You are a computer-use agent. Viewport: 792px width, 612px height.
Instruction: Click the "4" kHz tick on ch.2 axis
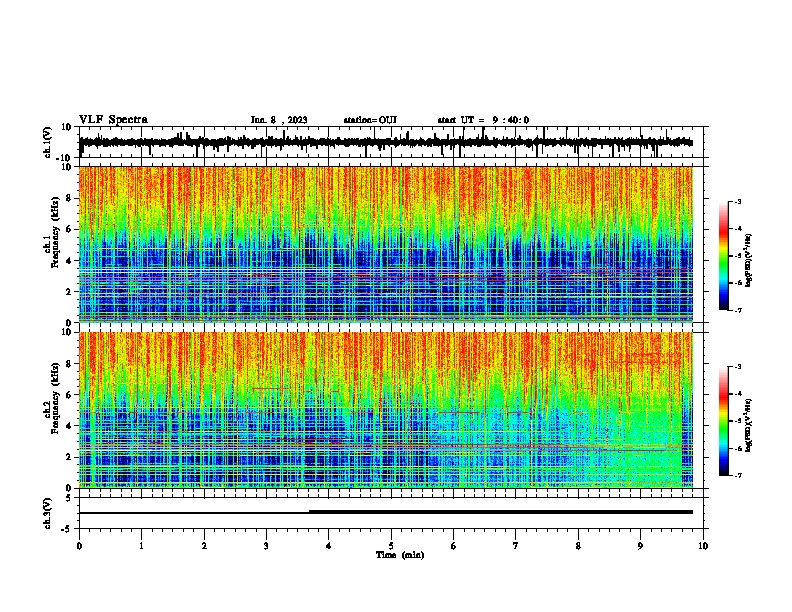pos(70,426)
